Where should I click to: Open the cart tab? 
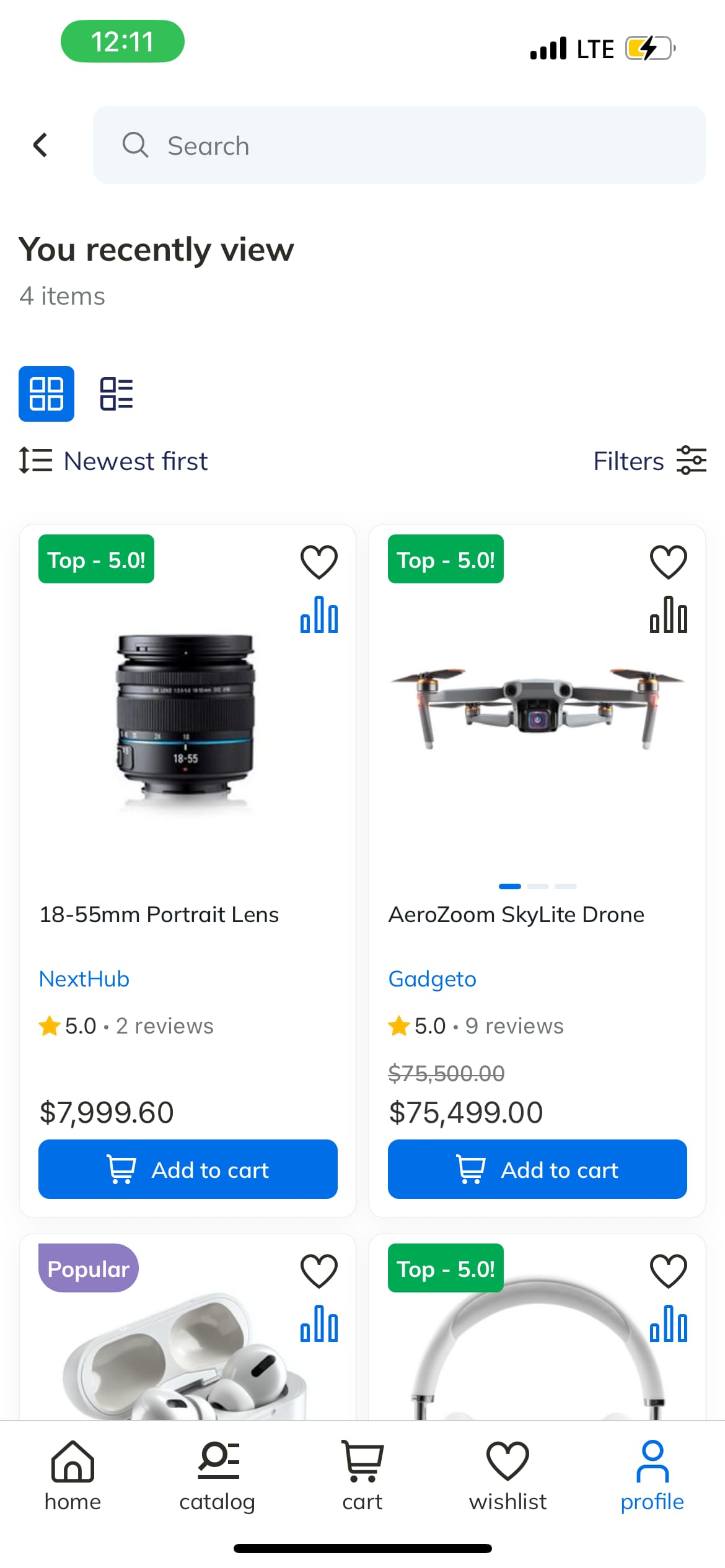click(362, 1475)
